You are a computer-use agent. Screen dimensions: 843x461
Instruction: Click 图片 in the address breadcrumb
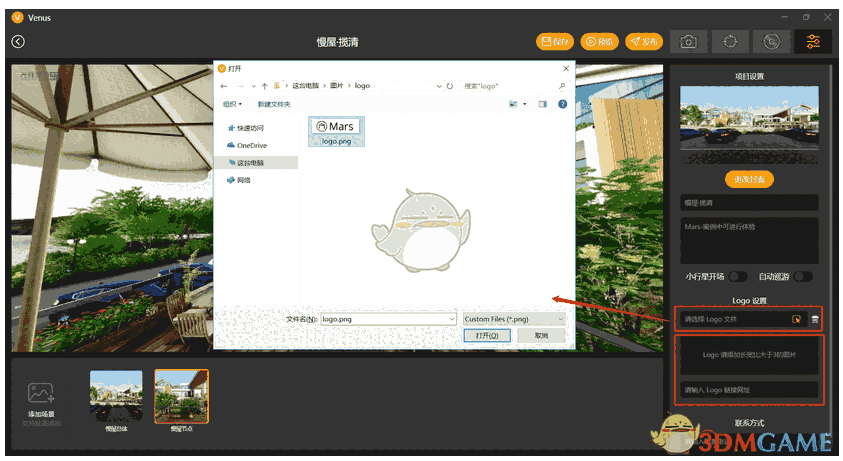[x=337, y=86]
